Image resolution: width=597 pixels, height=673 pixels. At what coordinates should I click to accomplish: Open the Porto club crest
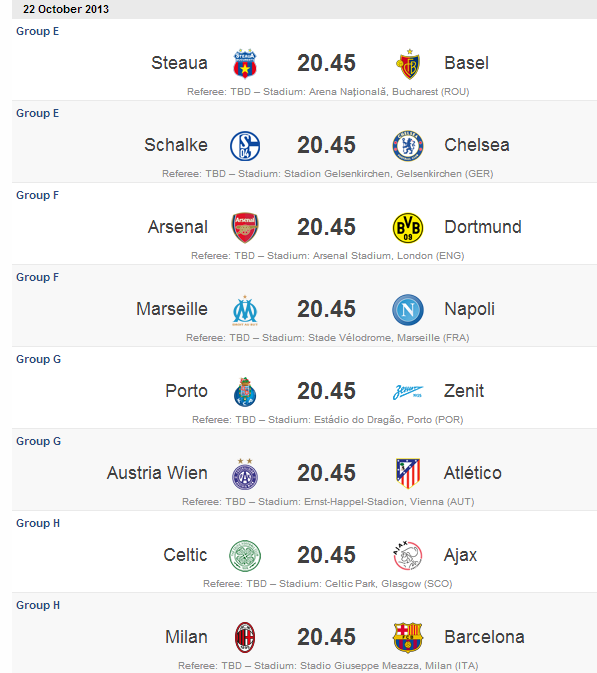(x=245, y=392)
